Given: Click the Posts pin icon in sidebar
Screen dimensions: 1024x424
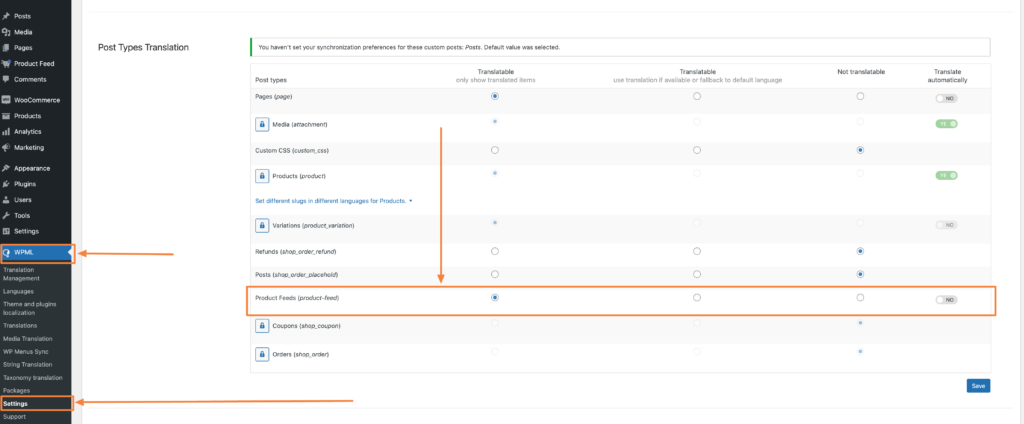Looking at the screenshot, I should 6,16.
